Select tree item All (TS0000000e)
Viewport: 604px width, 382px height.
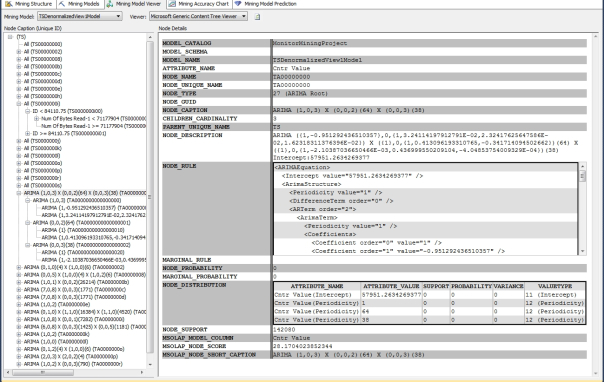(x=43, y=89)
